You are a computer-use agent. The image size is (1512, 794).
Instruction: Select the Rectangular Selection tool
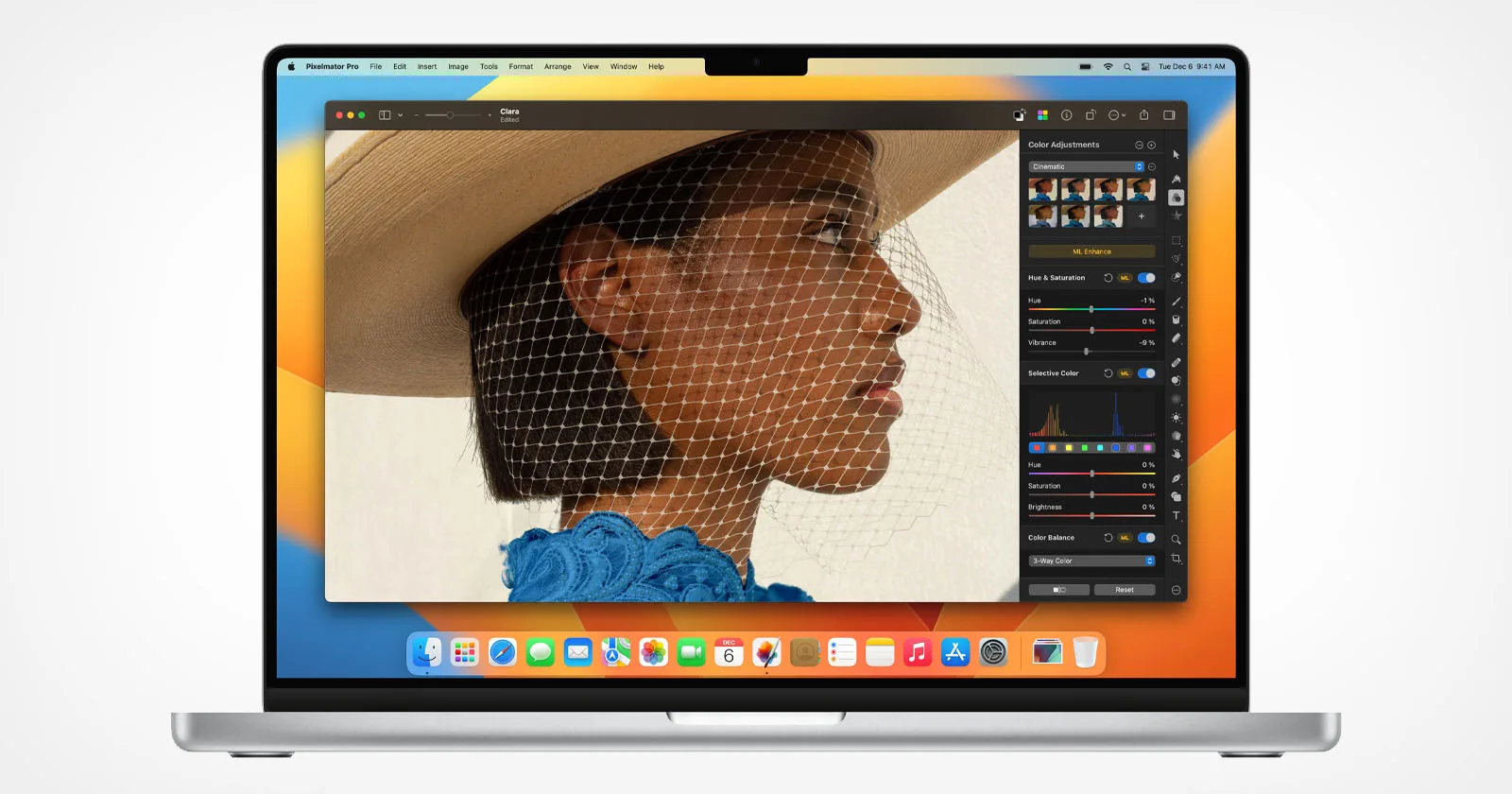[x=1176, y=241]
